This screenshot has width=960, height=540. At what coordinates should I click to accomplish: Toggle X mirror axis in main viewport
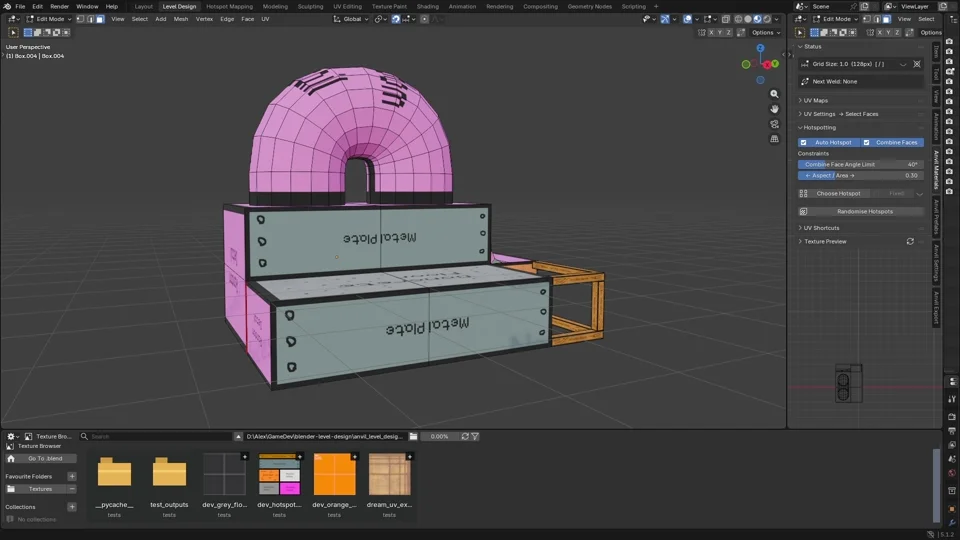click(711, 32)
